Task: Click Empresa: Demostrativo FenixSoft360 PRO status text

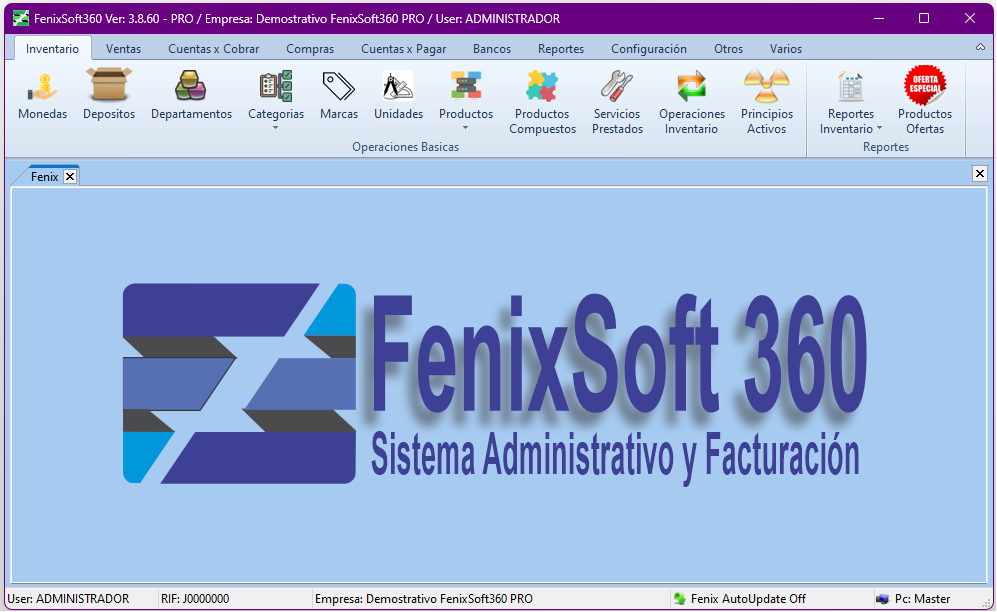Action: [x=424, y=599]
